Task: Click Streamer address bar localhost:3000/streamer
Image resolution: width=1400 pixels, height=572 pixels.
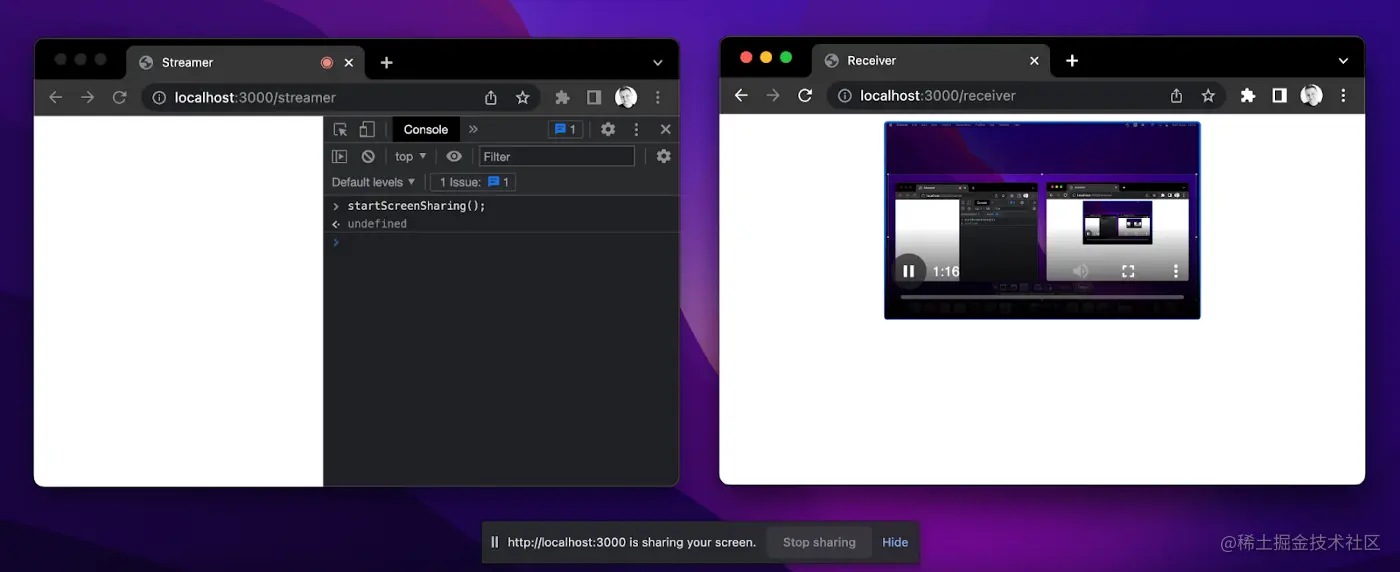Action: pos(255,97)
